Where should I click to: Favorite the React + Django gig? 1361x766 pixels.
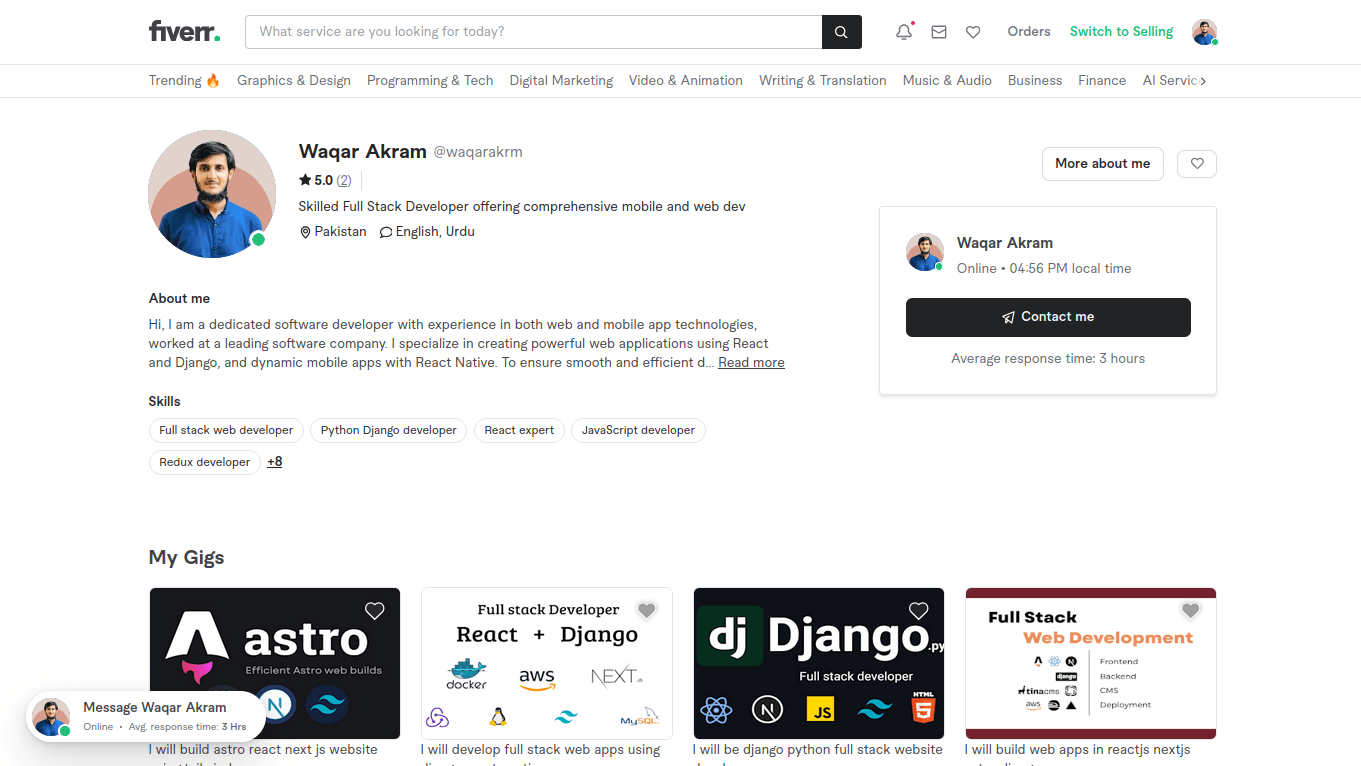tap(646, 610)
